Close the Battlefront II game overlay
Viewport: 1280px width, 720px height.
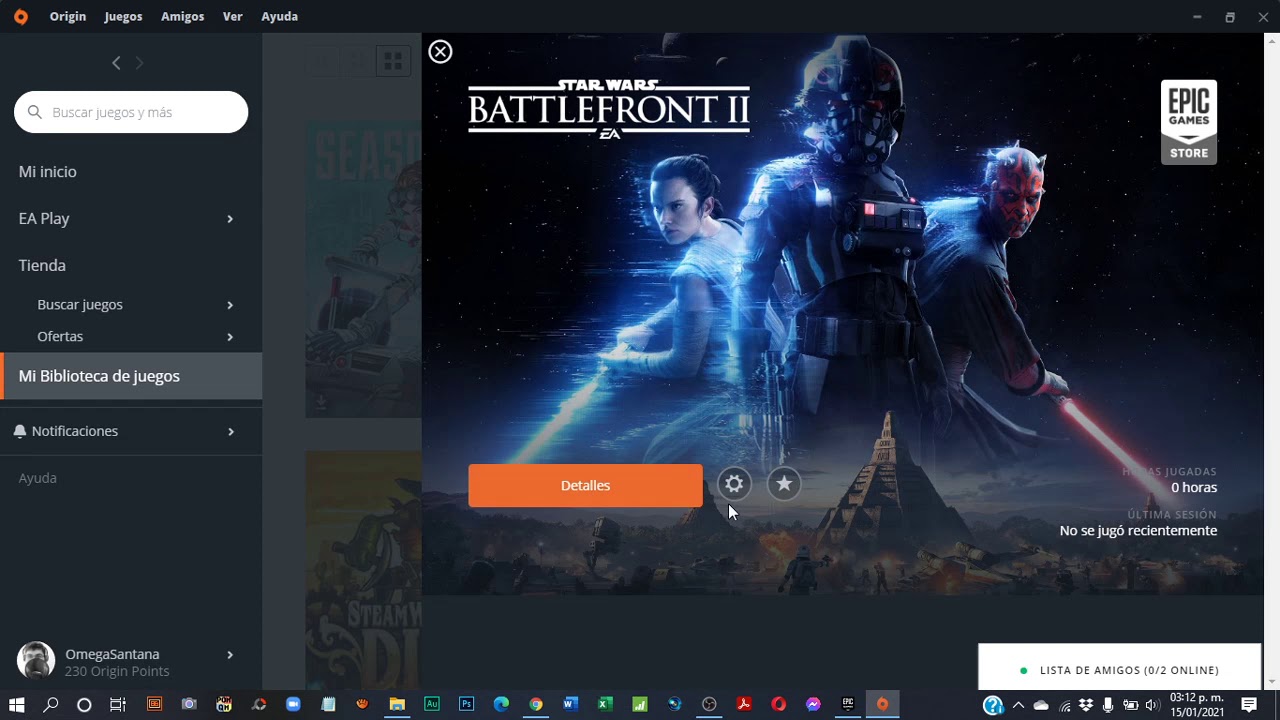(440, 52)
